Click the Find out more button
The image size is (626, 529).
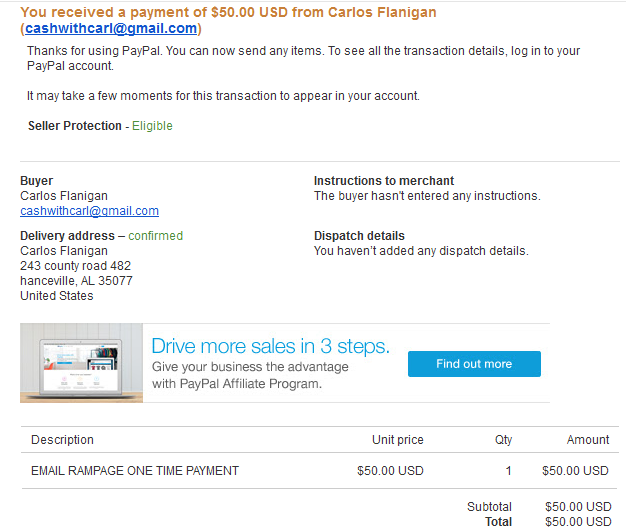click(x=474, y=364)
